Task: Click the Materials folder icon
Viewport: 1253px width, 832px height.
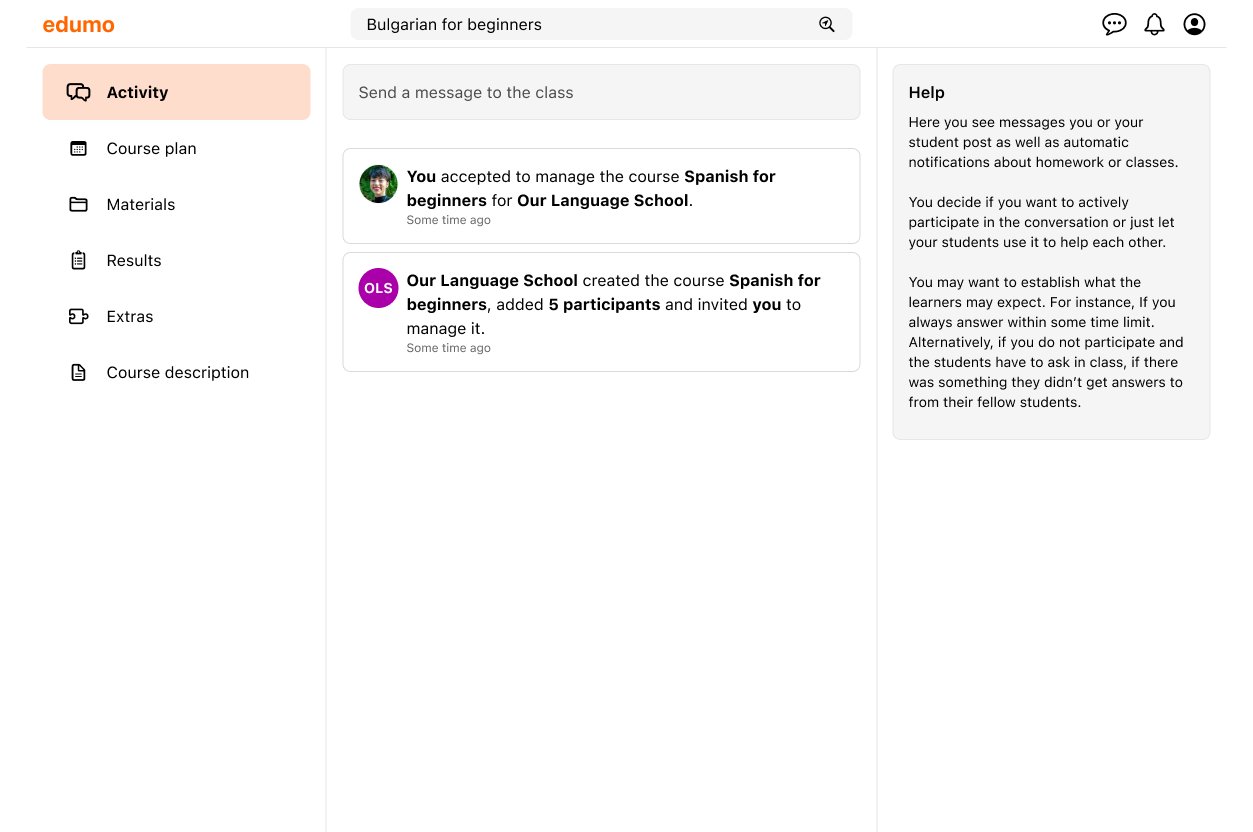Action: click(78, 204)
